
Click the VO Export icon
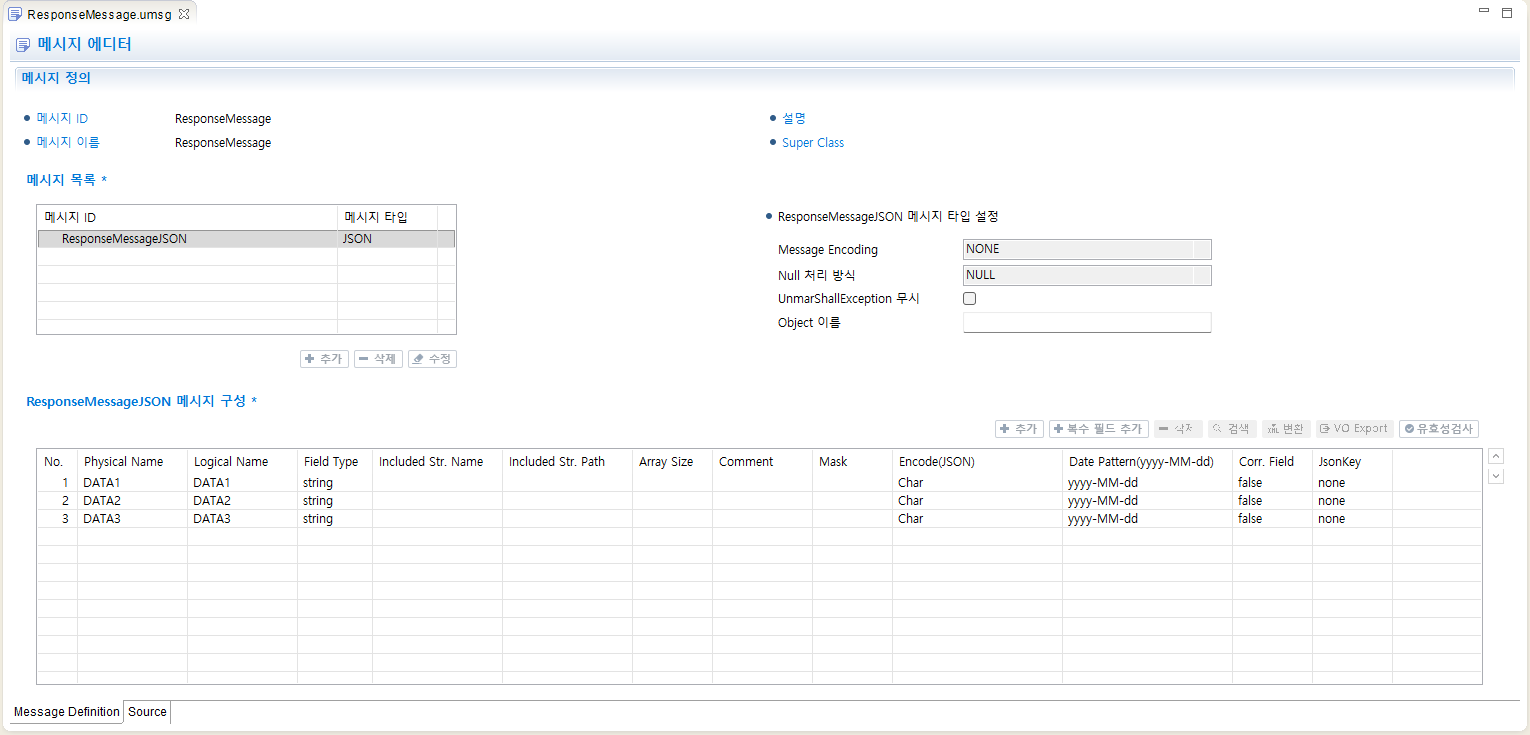[x=1353, y=428]
